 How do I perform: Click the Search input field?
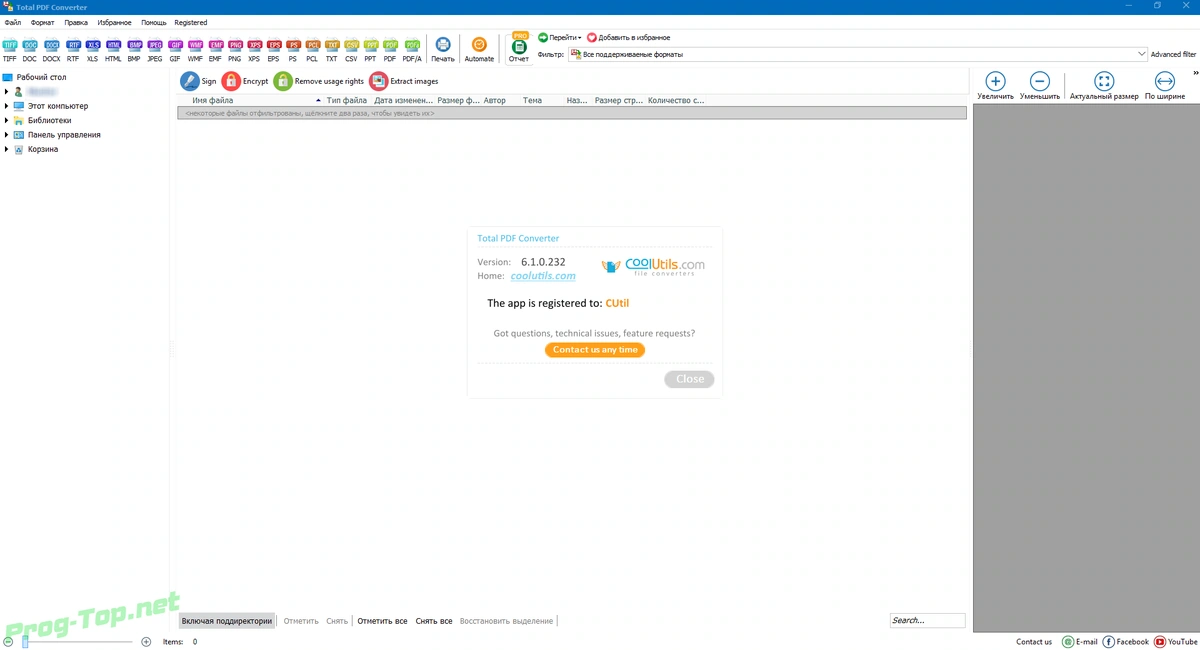[x=927, y=621]
